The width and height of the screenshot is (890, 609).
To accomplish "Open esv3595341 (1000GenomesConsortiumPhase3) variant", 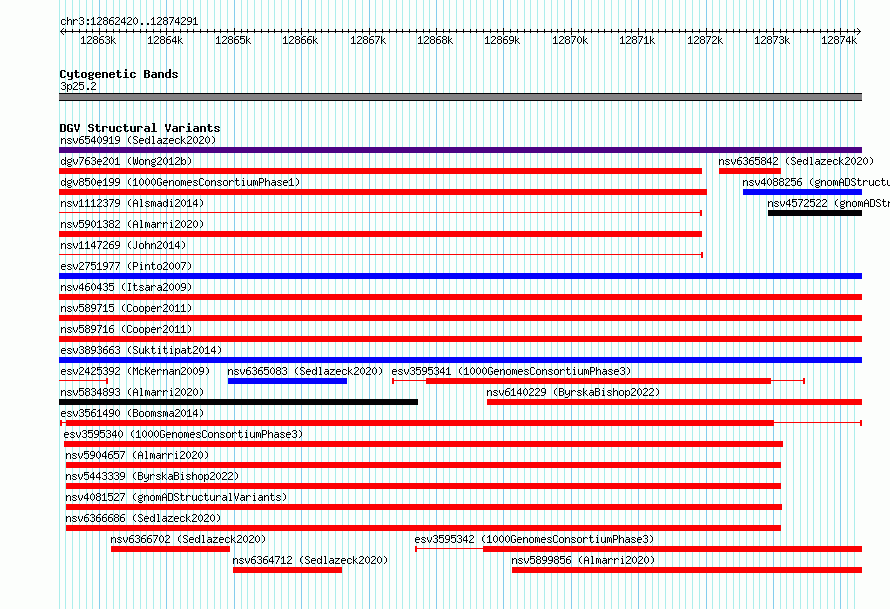I will (511, 371).
